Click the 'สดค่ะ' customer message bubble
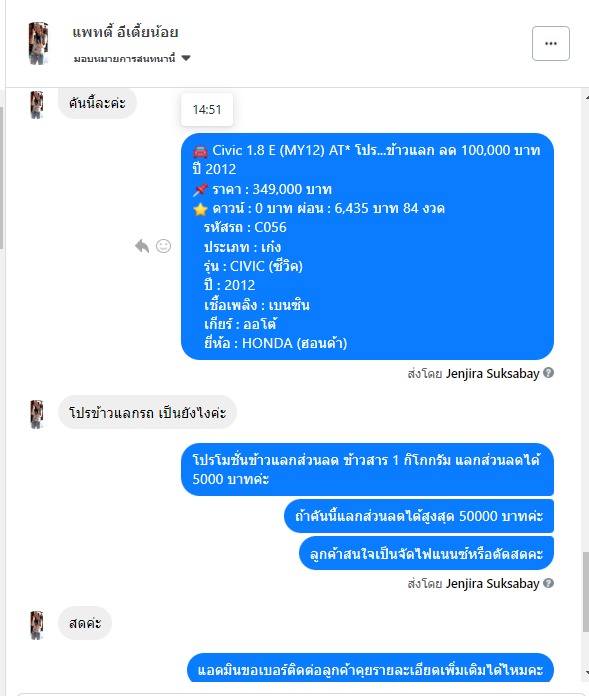The height and width of the screenshot is (696, 589). 85,623
